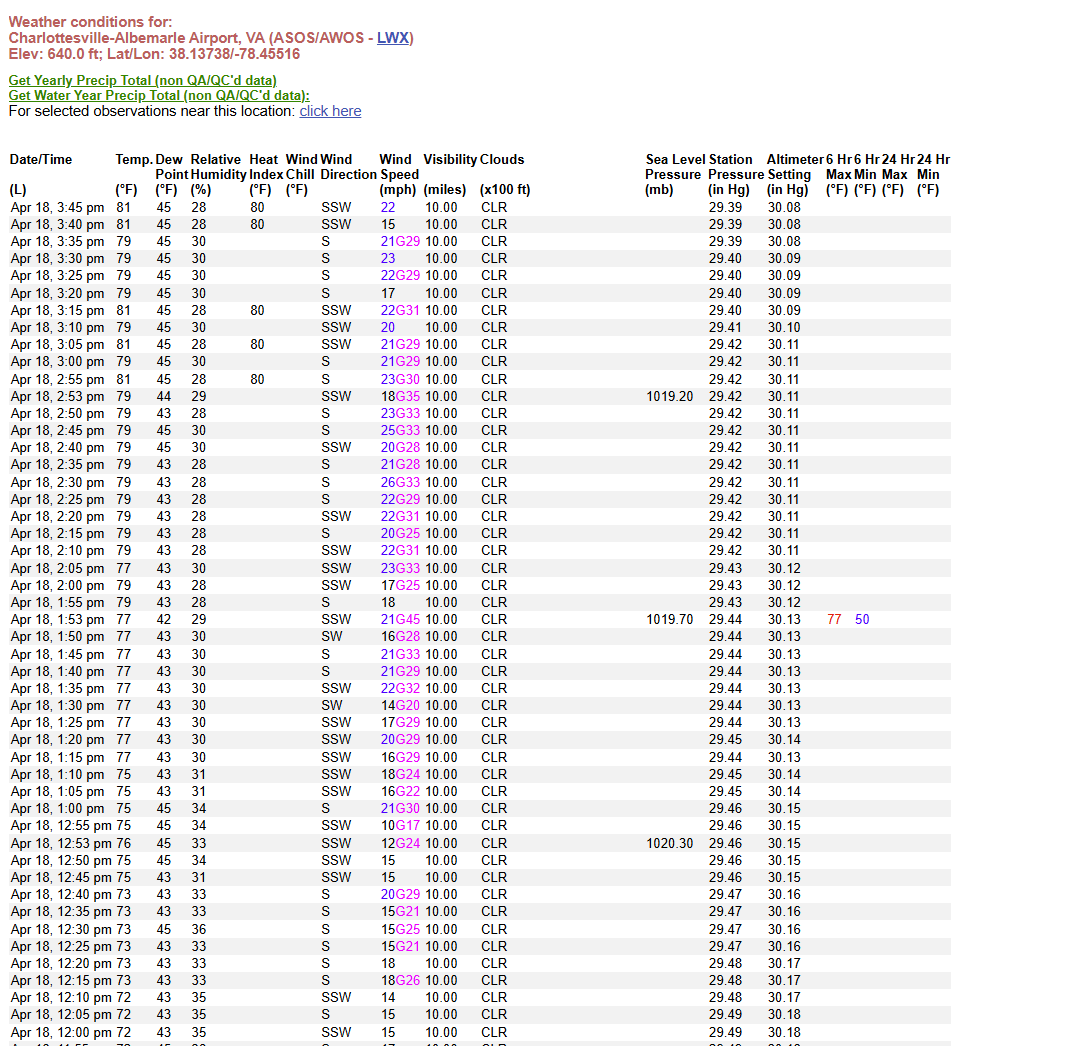Select the 6 Hr Min value '50'
Screen dimensions: 1075x1046
coord(862,620)
